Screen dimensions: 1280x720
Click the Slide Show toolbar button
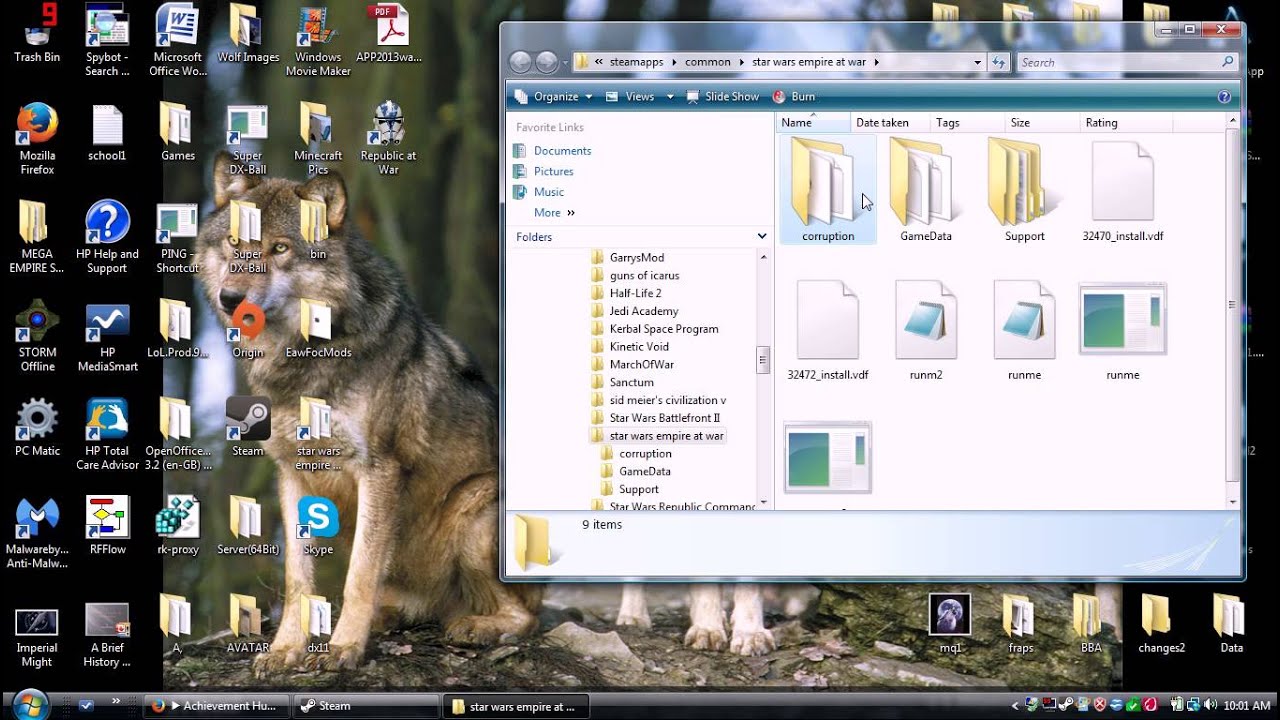coord(721,97)
